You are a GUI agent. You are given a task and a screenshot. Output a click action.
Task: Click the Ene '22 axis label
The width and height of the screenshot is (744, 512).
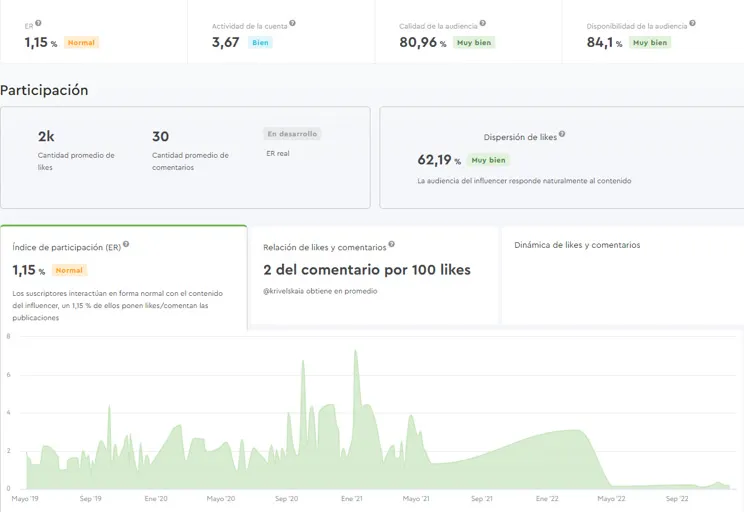(547, 499)
